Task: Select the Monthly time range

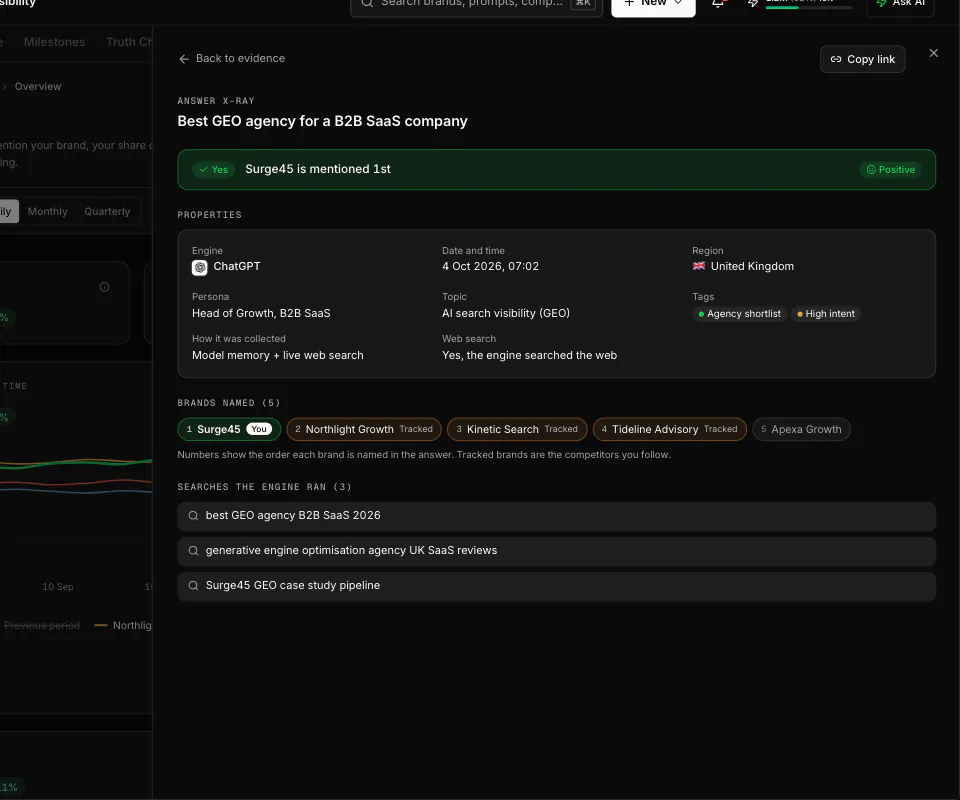Action: (48, 211)
